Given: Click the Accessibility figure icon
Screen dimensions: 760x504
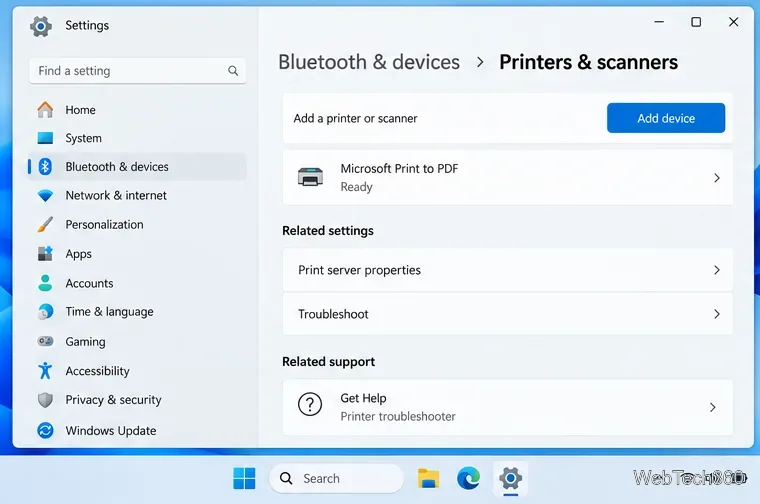Looking at the screenshot, I should click(x=45, y=371).
